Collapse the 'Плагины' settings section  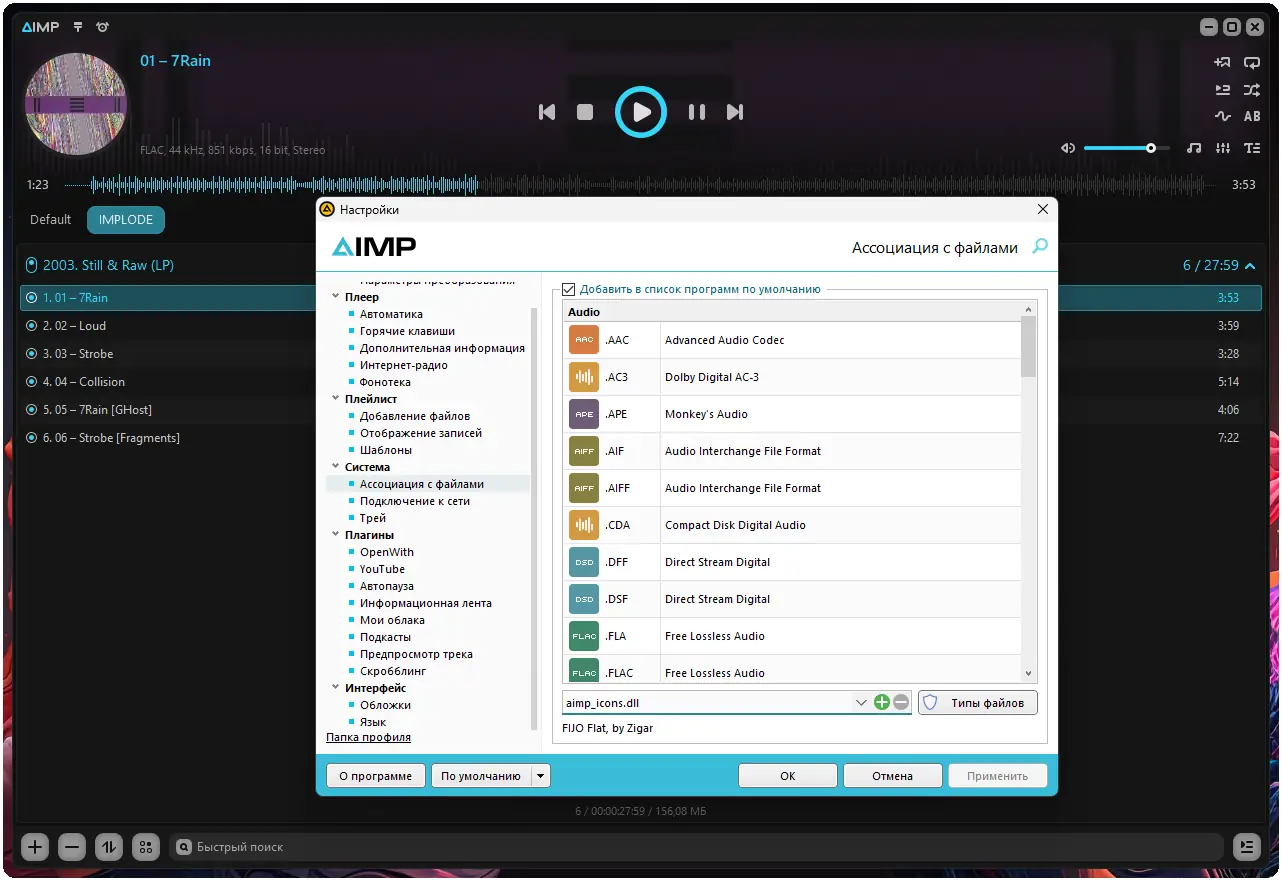coord(336,535)
